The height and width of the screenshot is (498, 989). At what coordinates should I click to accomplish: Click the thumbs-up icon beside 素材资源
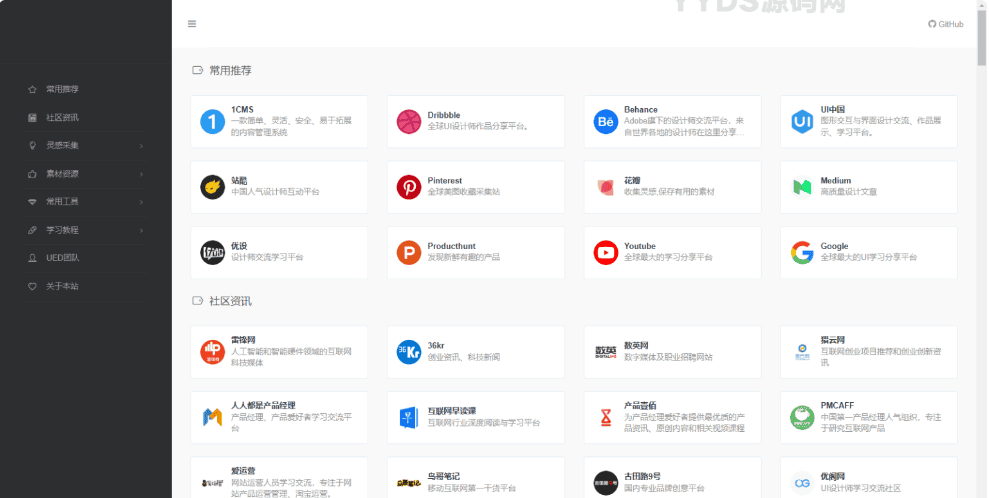(32, 174)
